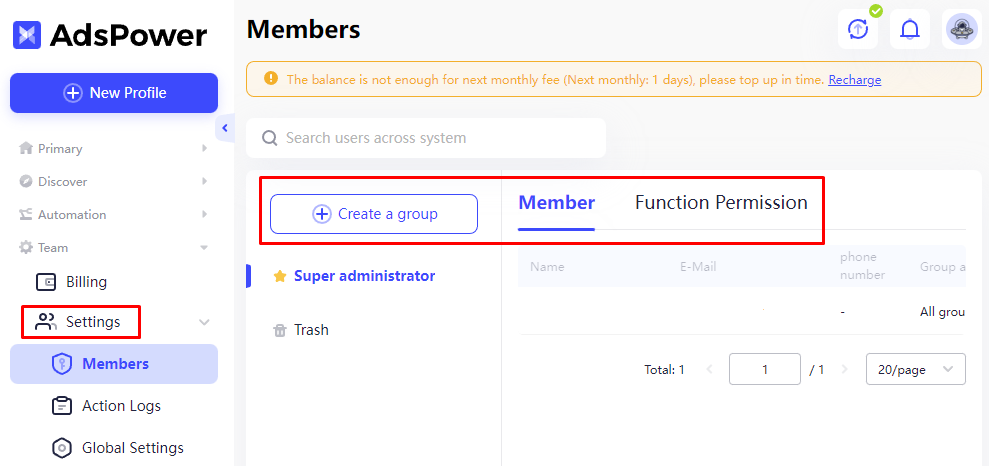Expand the Primary menu section
The width and height of the screenshot is (989, 466).
pos(114,148)
